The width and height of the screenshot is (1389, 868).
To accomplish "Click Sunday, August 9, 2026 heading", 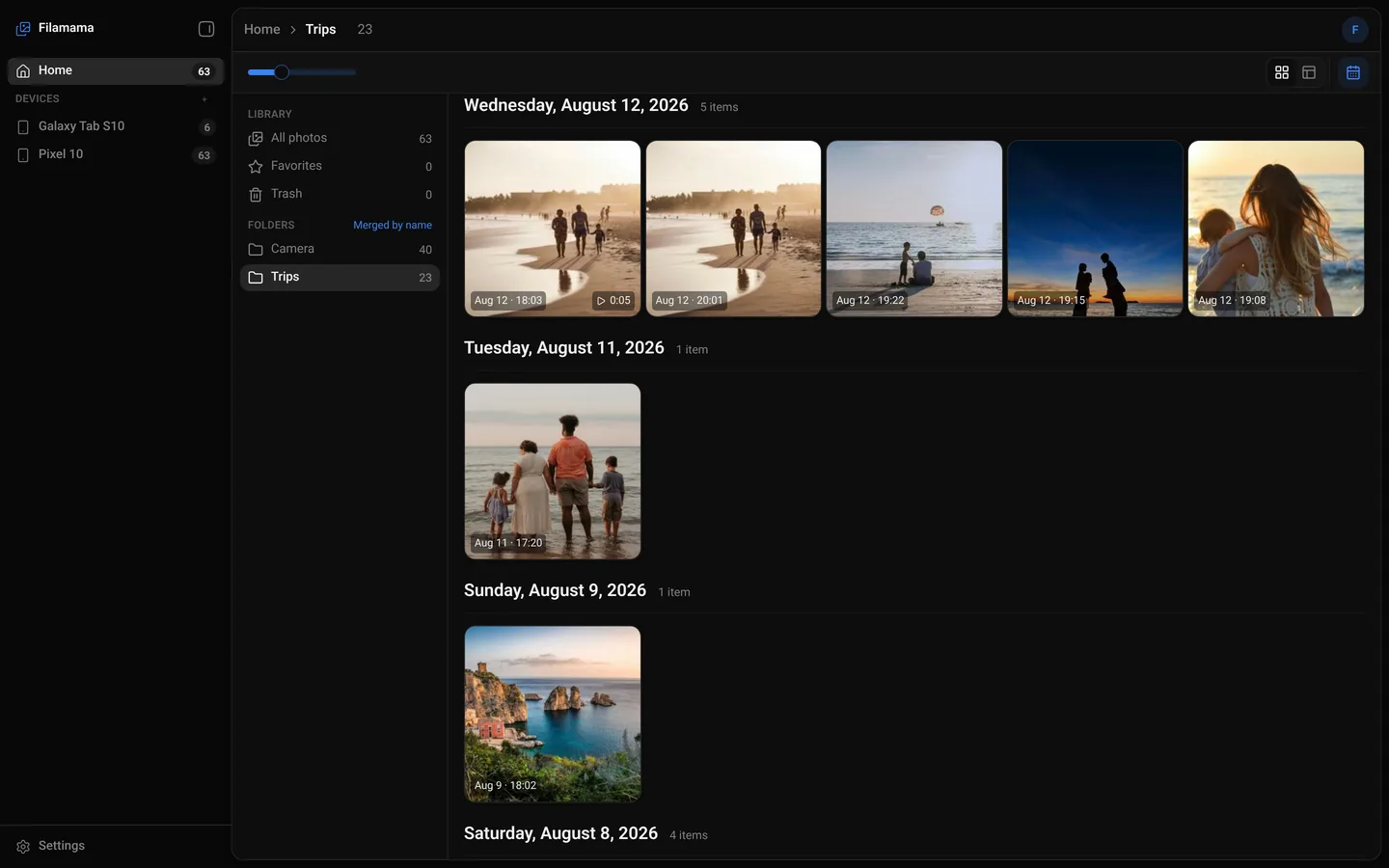I will pos(555,590).
